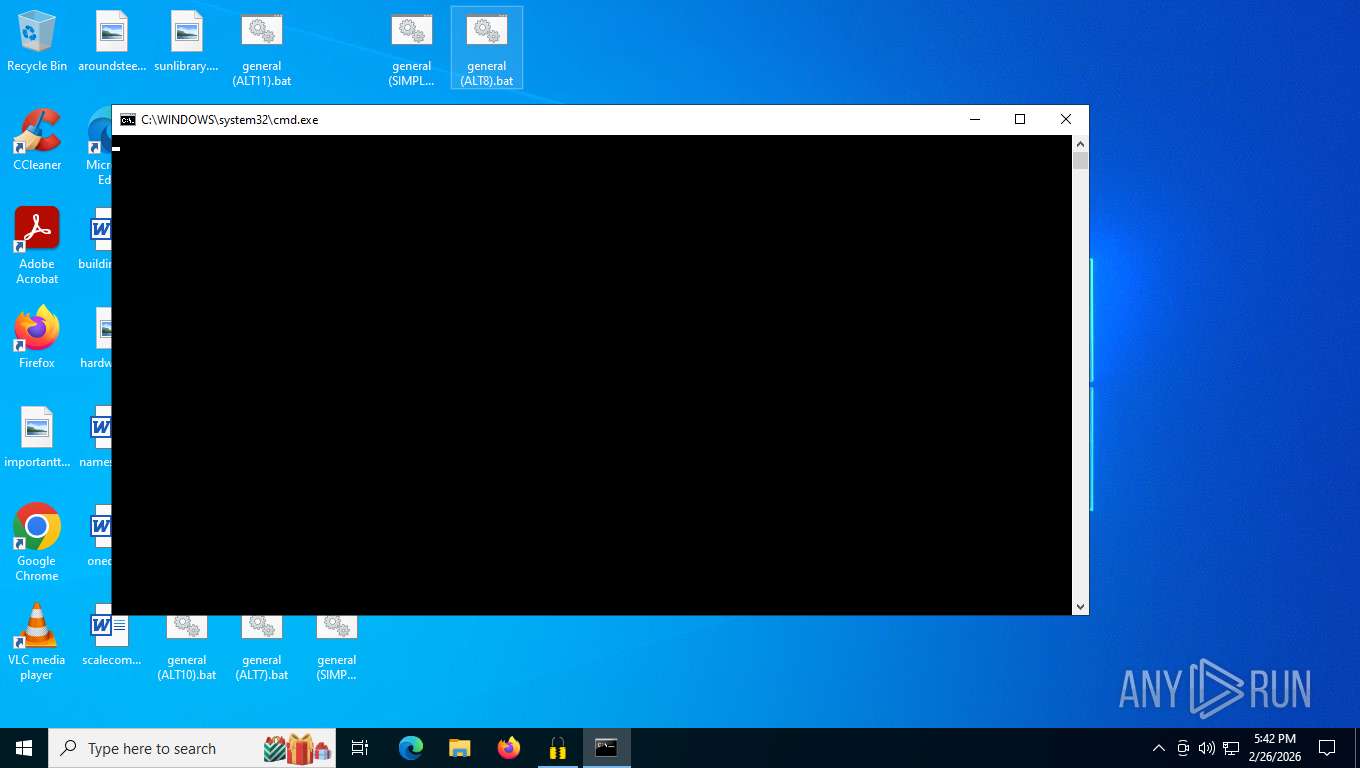Select general (ALT8).bat file icon

tap(487, 48)
